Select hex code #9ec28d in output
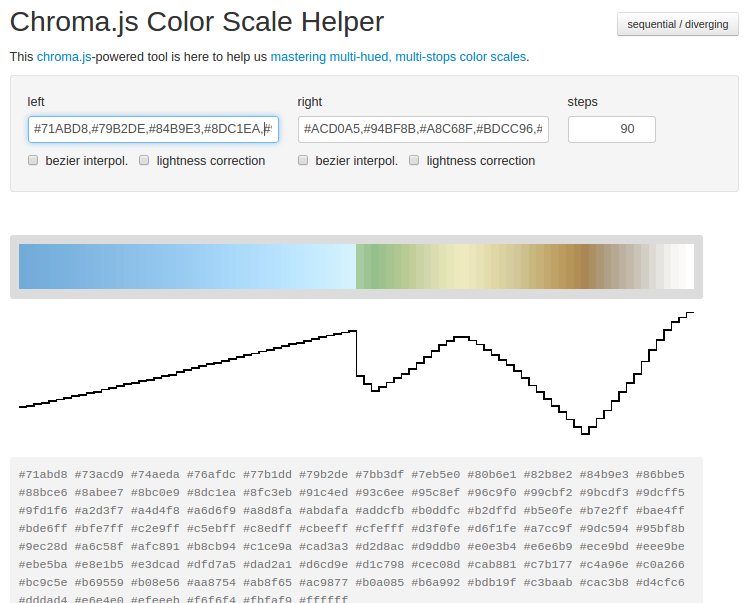The height and width of the screenshot is (603, 749). (43, 547)
